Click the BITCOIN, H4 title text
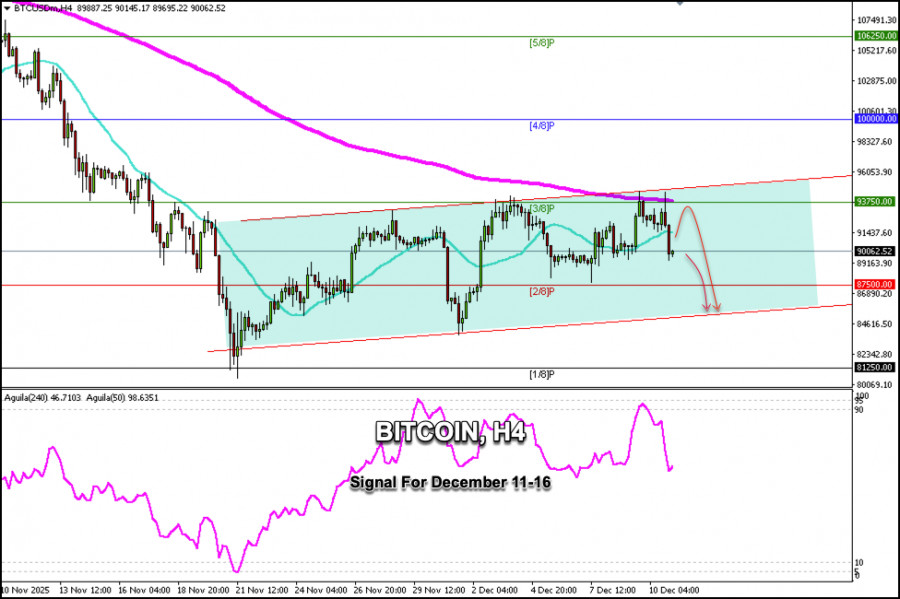This screenshot has width=900, height=599. click(x=451, y=431)
